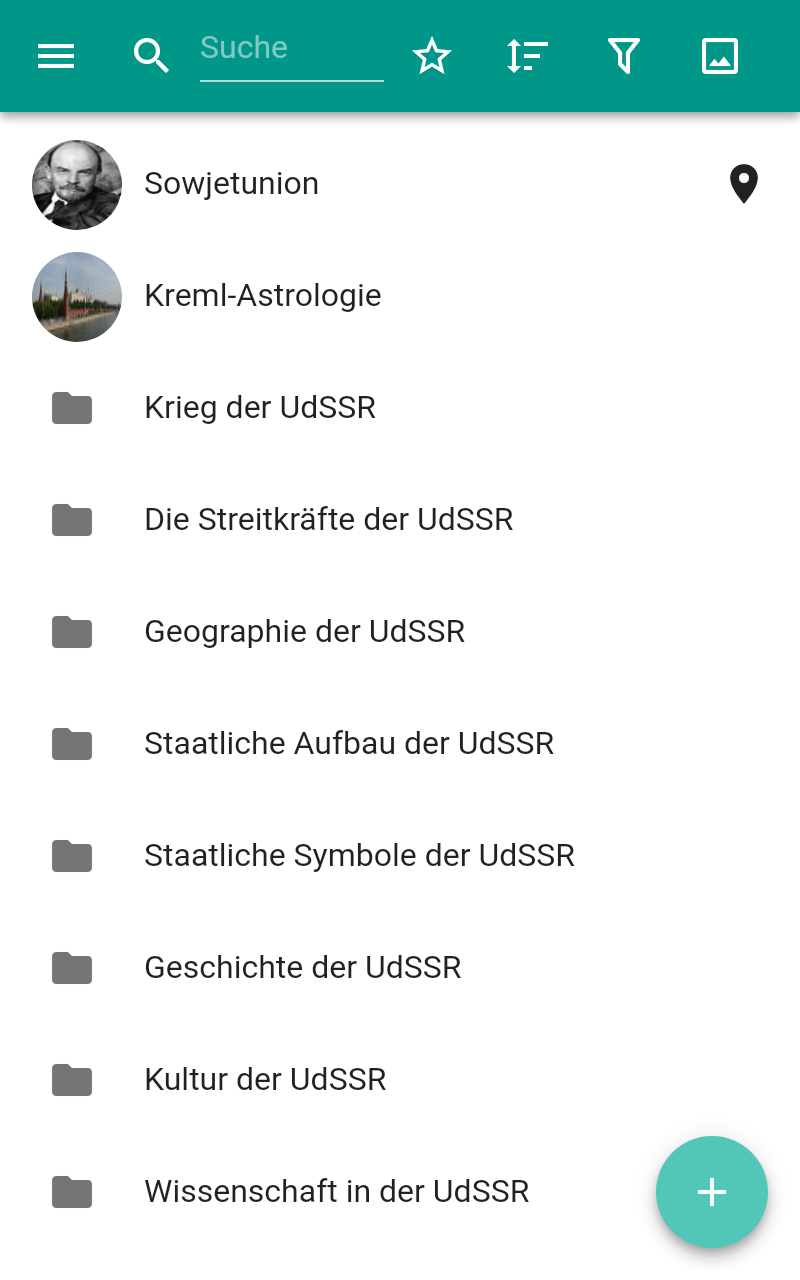Open the Sowjetunion entry
The height and width of the screenshot is (1280, 800).
coord(400,185)
